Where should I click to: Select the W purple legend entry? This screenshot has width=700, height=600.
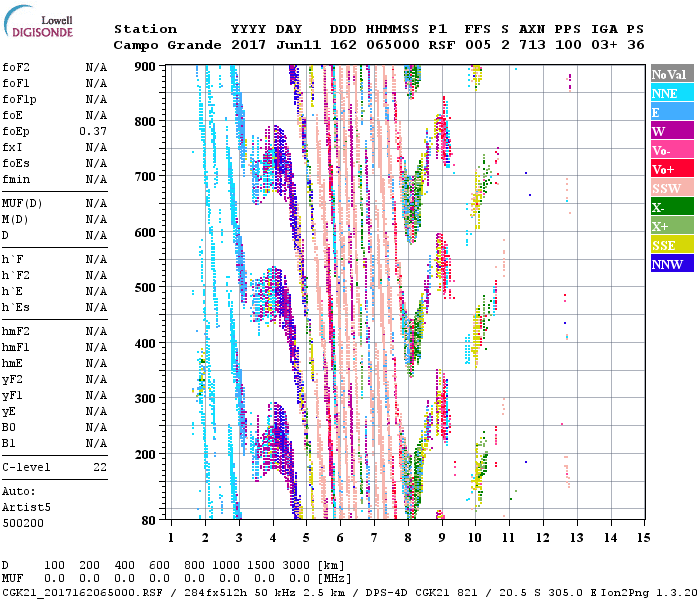tap(671, 131)
